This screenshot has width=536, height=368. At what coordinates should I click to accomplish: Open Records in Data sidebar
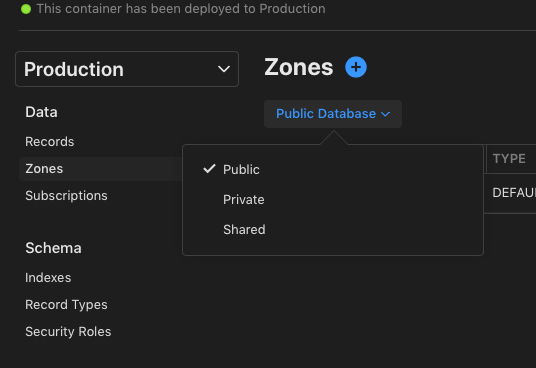coord(50,141)
